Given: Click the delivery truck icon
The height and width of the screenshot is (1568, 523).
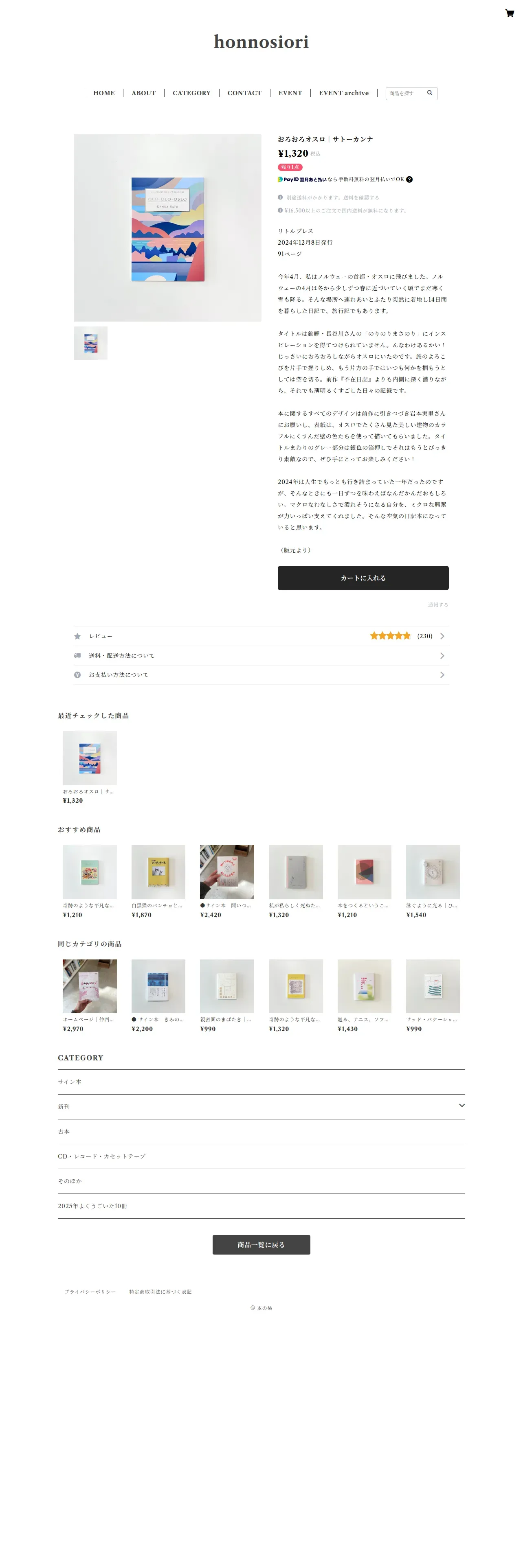Looking at the screenshot, I should tap(77, 655).
